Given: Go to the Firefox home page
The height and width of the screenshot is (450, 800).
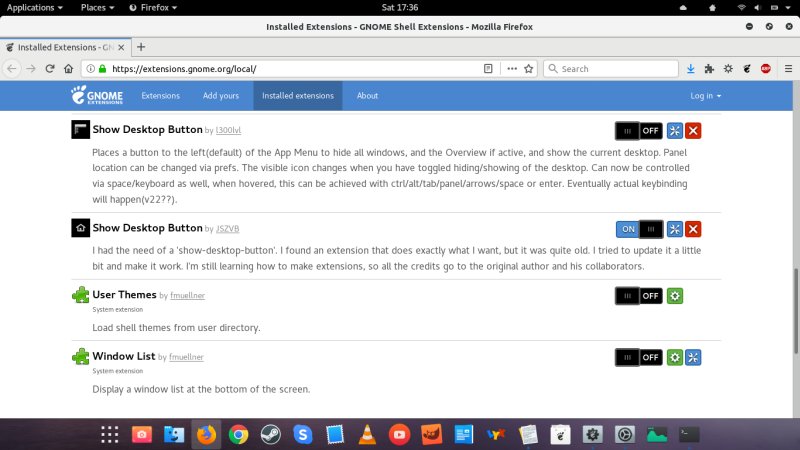Looking at the screenshot, I should pos(68,68).
